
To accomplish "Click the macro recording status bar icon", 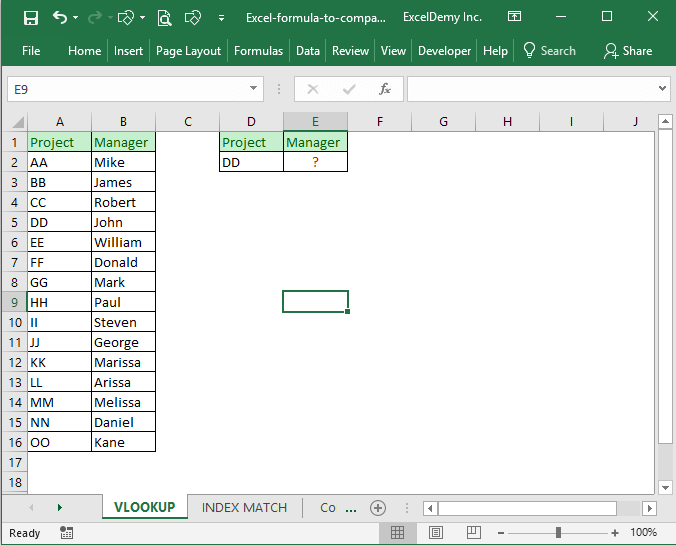I will (66, 533).
